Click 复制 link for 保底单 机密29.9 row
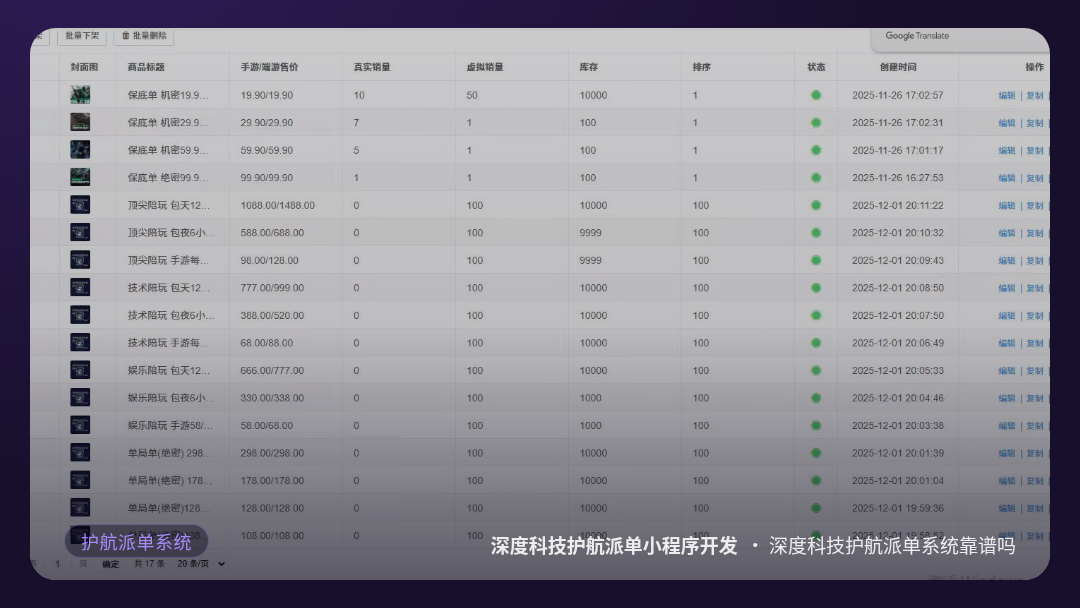Screen dimensions: 1080x608 tap(1035, 123)
